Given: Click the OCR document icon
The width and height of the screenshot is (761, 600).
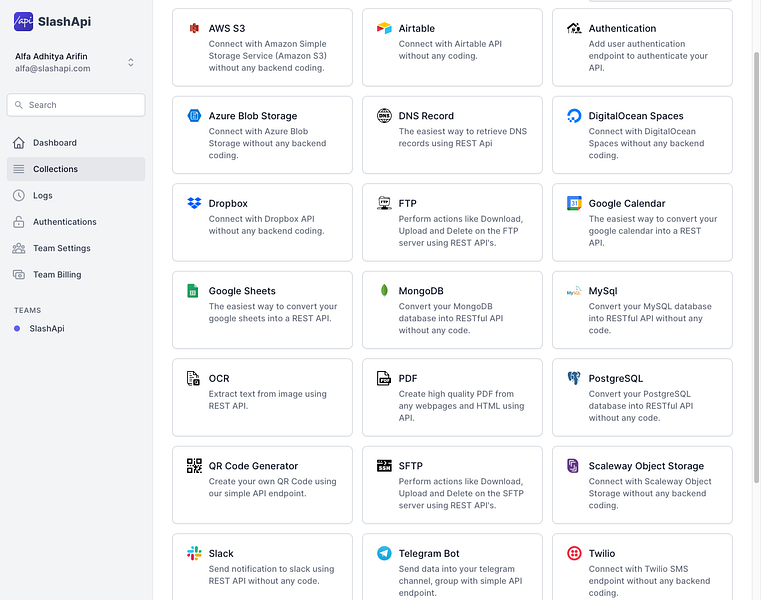Looking at the screenshot, I should click(x=193, y=378).
